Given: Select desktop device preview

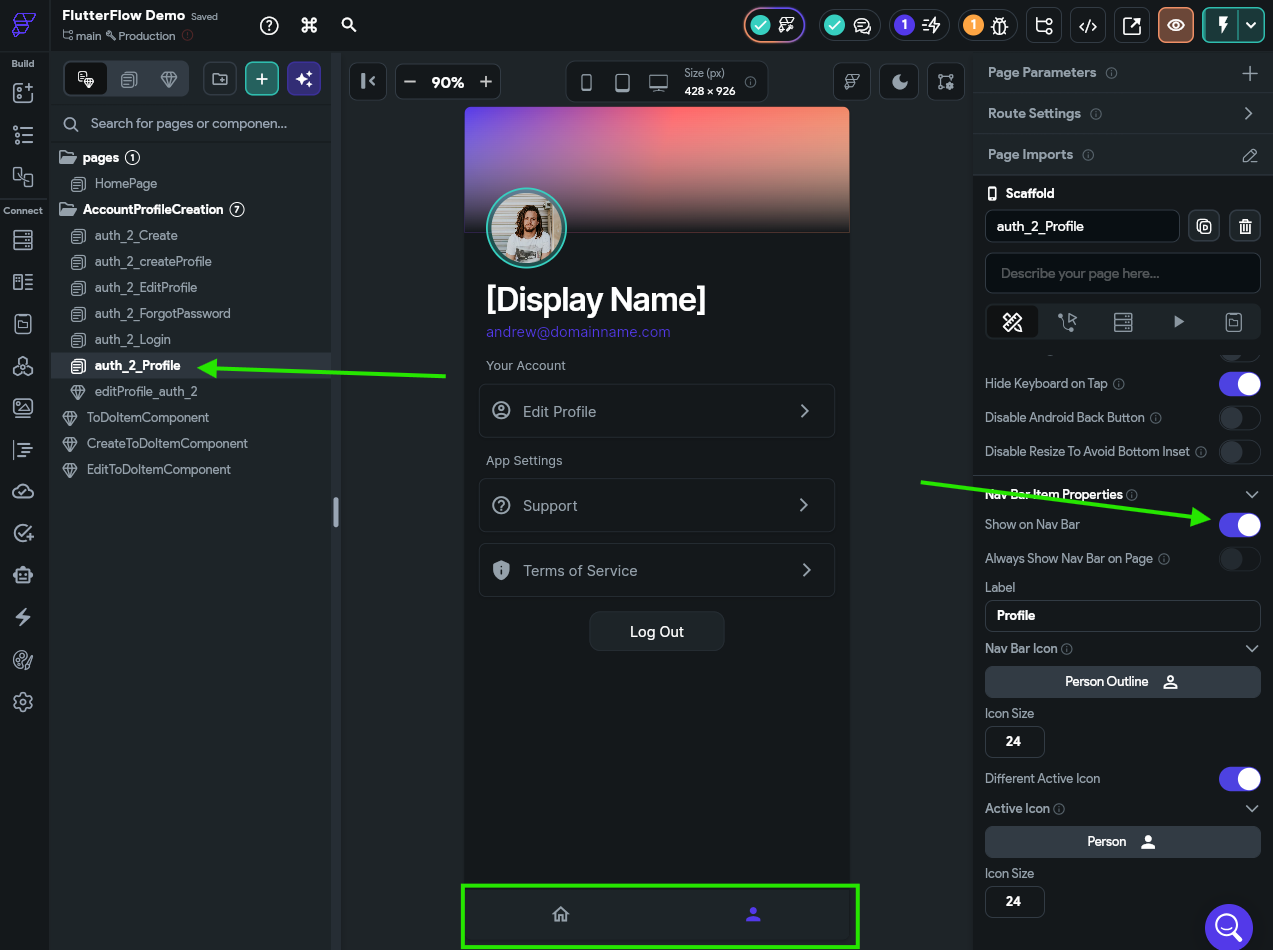Looking at the screenshot, I should [x=658, y=83].
